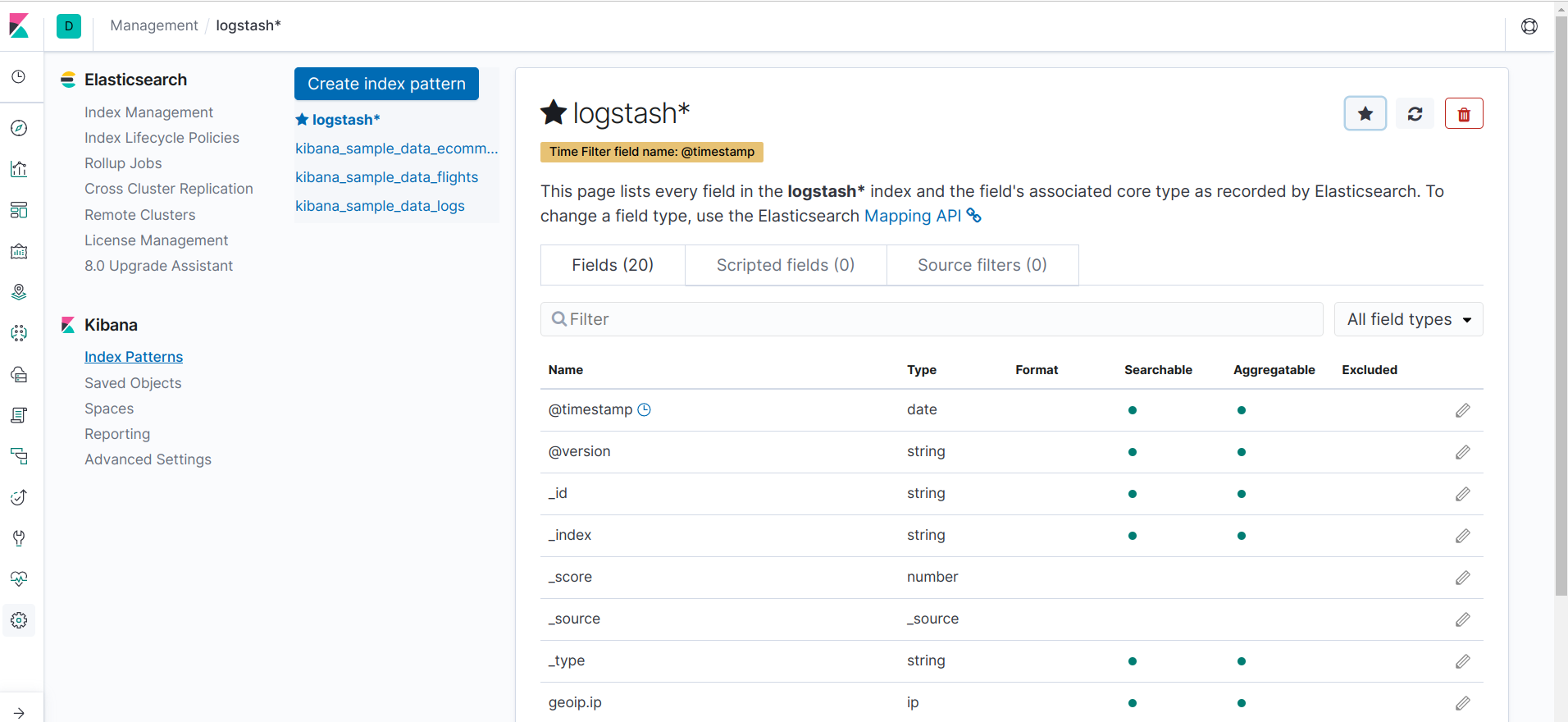
Task: Go to Cross Cluster Replication
Action: [169, 189]
